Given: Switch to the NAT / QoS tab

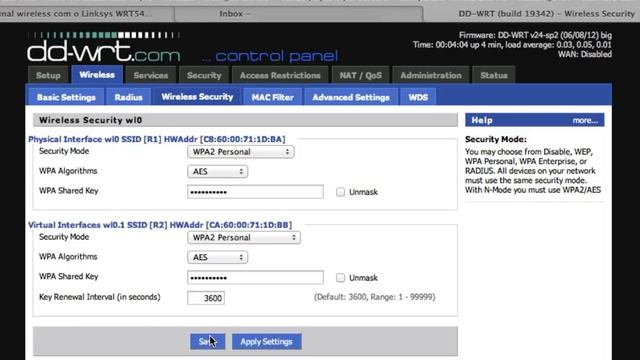Looking at the screenshot, I should click(x=360, y=75).
